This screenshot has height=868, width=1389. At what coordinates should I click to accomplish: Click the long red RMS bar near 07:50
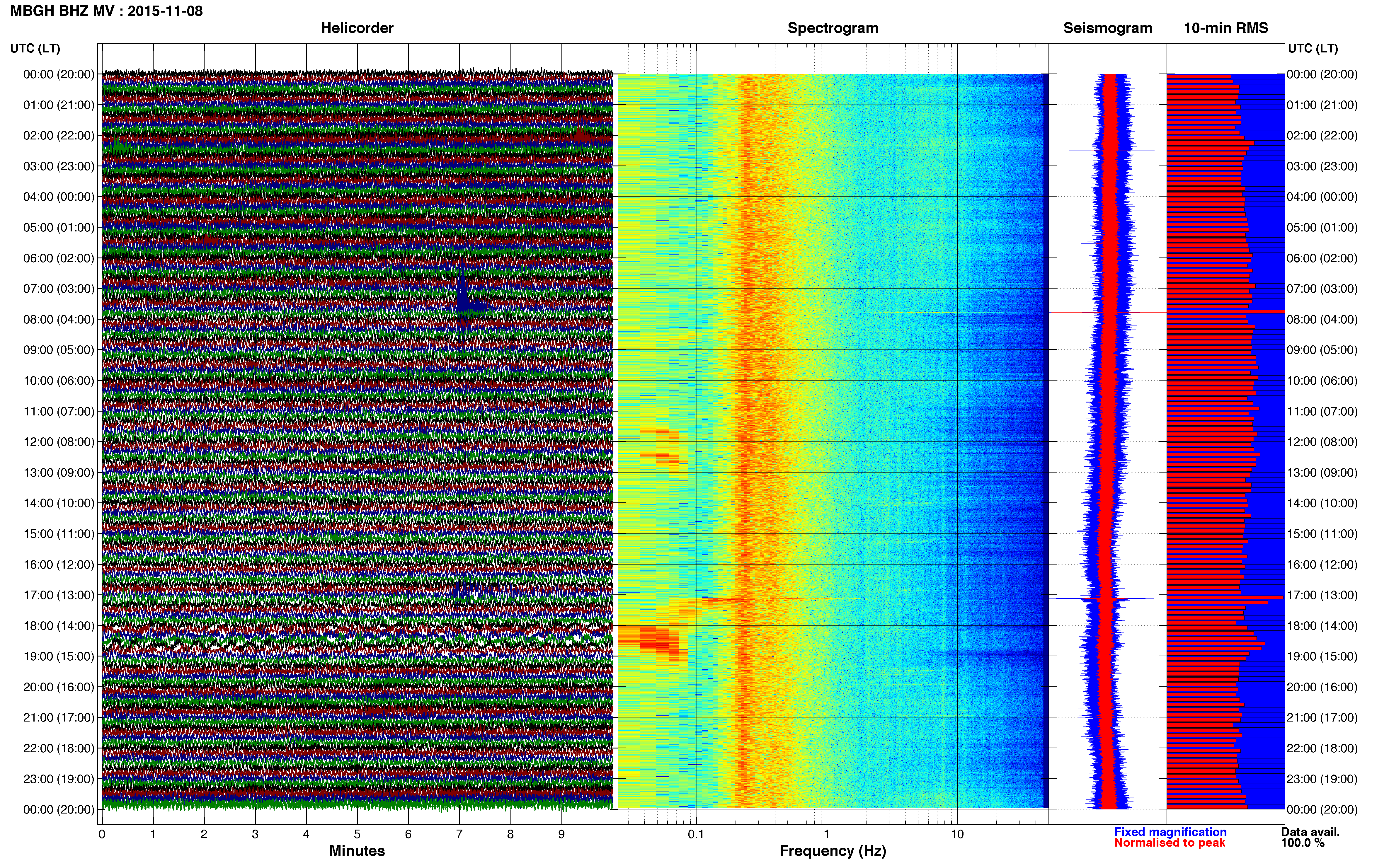pos(1225,311)
